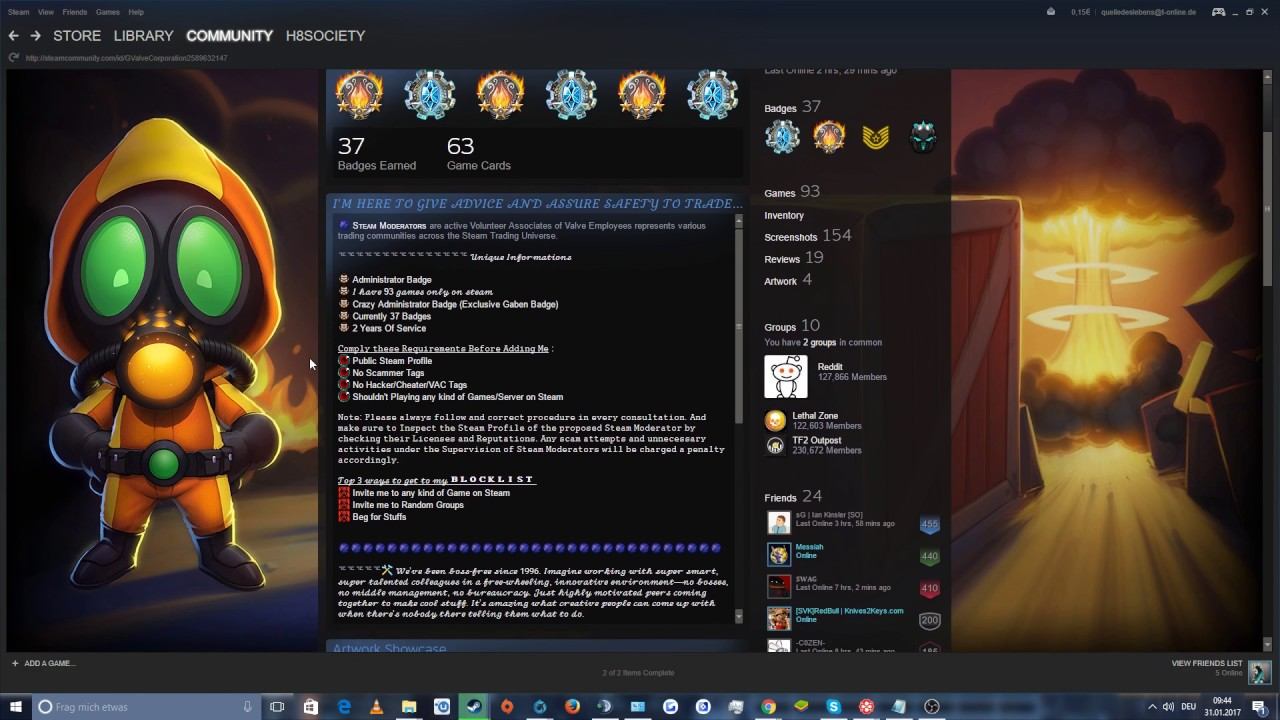This screenshot has width=1280, height=720.
Task: Open File Explorer from the taskbar
Action: 409,707
